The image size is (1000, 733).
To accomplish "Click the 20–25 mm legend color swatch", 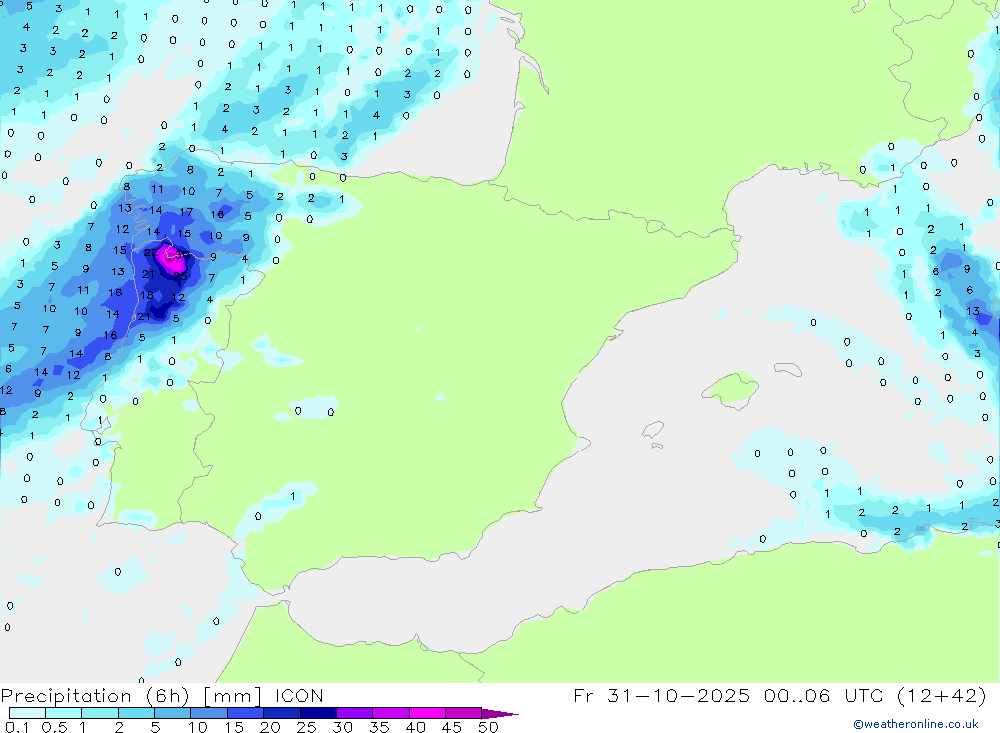I will [282, 713].
